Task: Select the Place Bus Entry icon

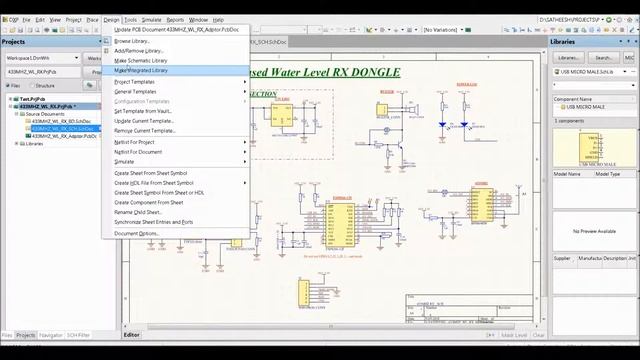Action: tap(530, 30)
